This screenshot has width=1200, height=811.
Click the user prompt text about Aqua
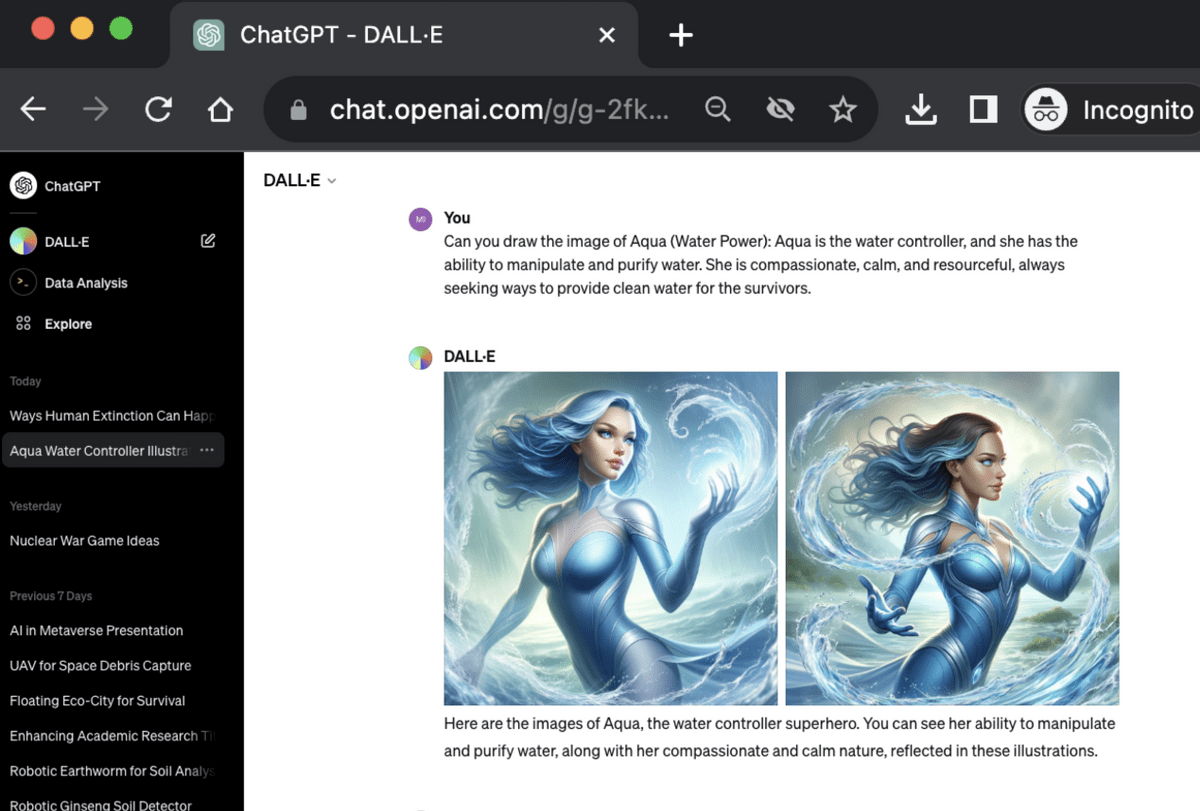[761, 265]
